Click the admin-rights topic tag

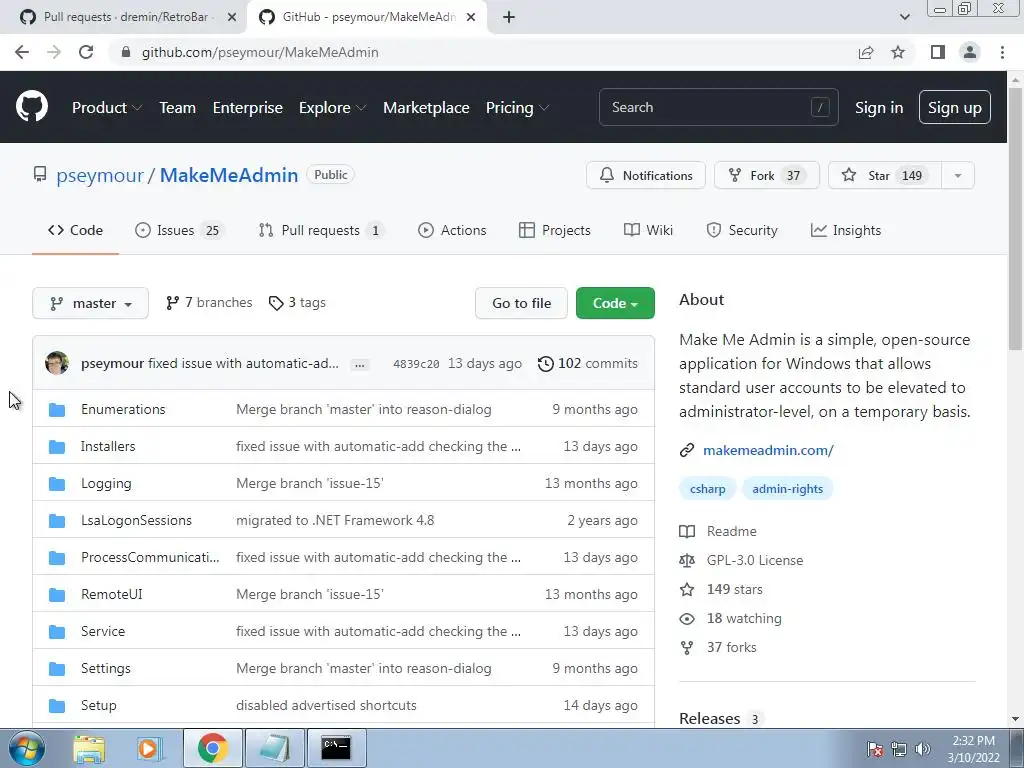click(x=787, y=489)
